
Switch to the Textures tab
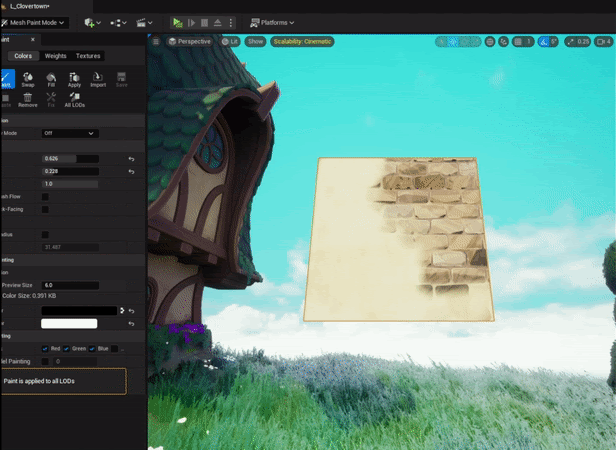click(x=88, y=56)
